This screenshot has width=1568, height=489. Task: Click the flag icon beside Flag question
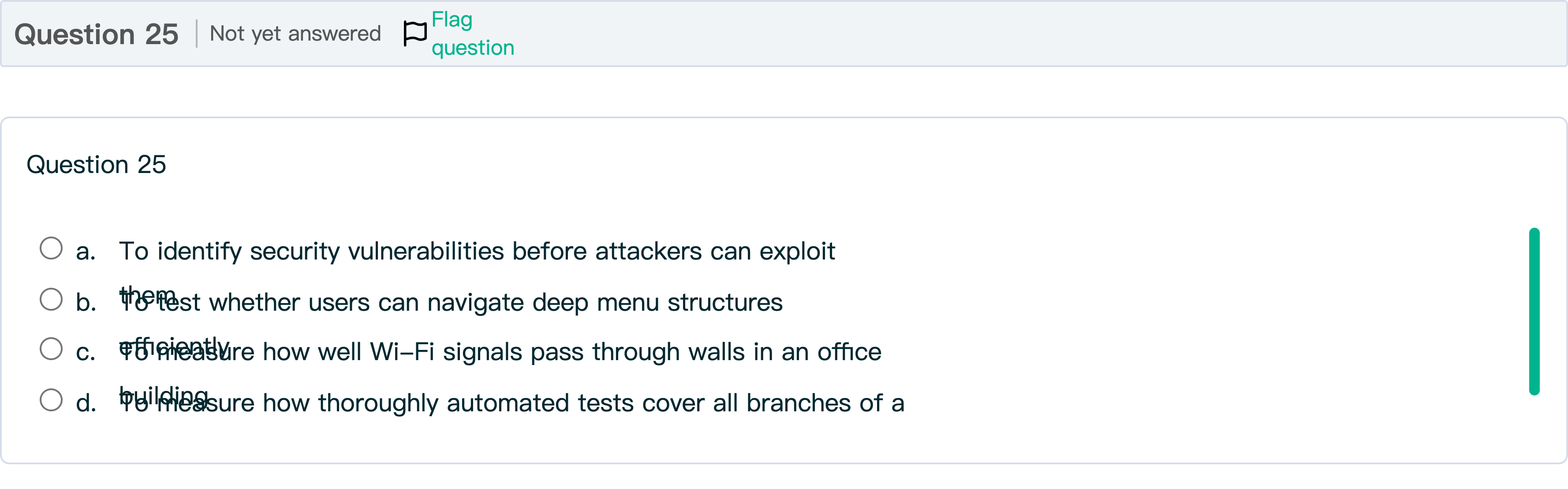click(415, 34)
